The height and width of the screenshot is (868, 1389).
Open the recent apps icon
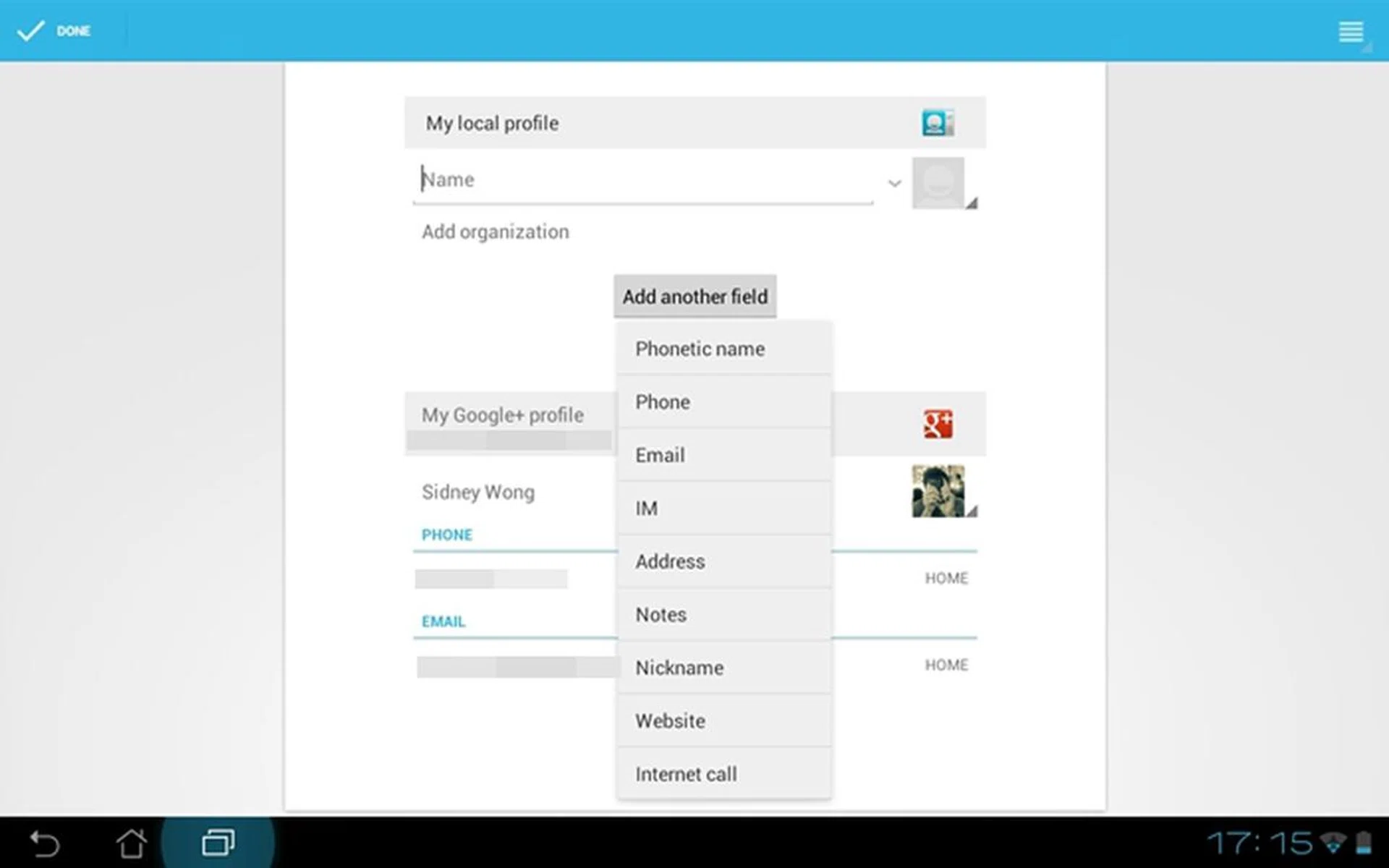click(x=218, y=843)
